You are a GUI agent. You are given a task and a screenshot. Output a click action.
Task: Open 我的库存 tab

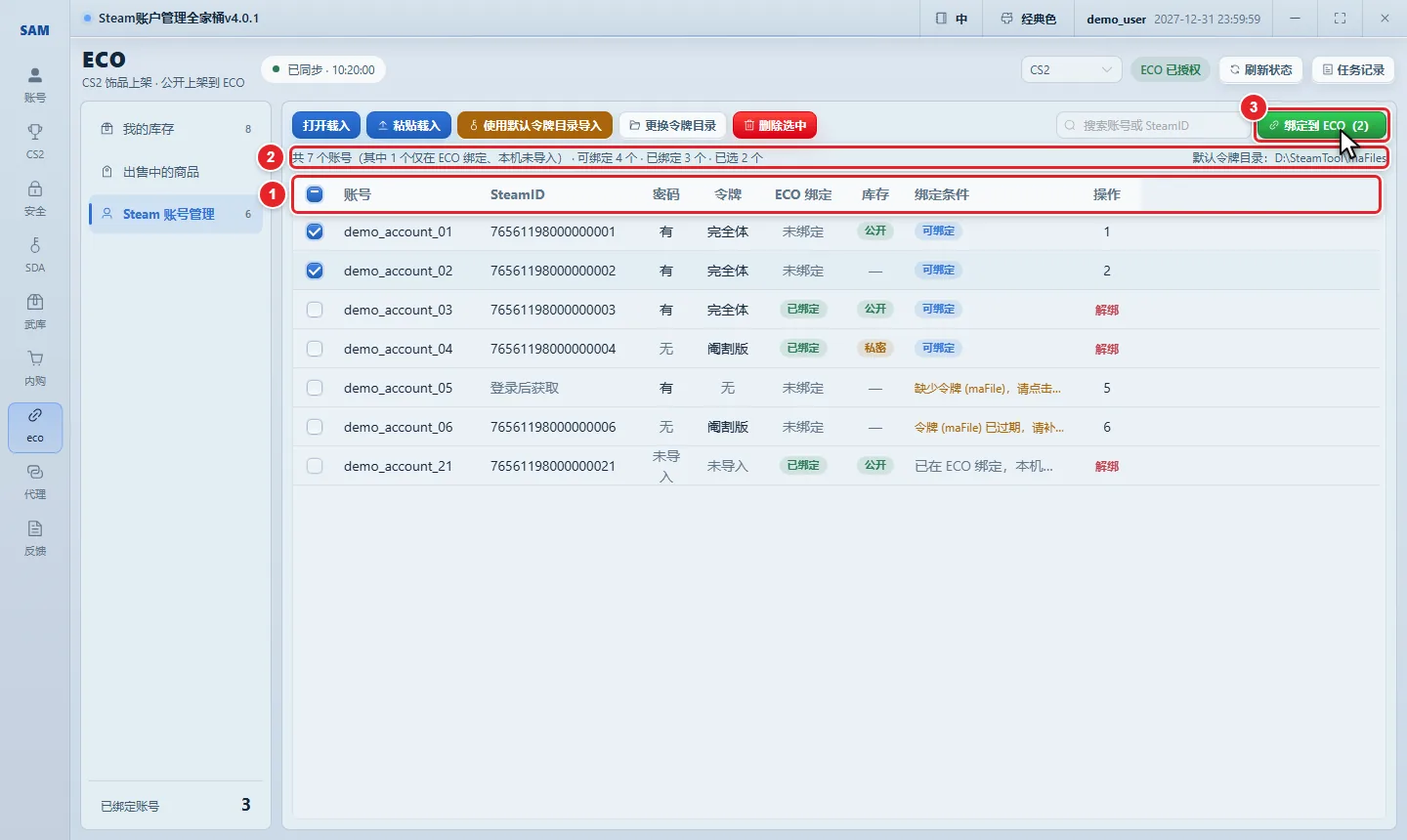tap(176, 129)
